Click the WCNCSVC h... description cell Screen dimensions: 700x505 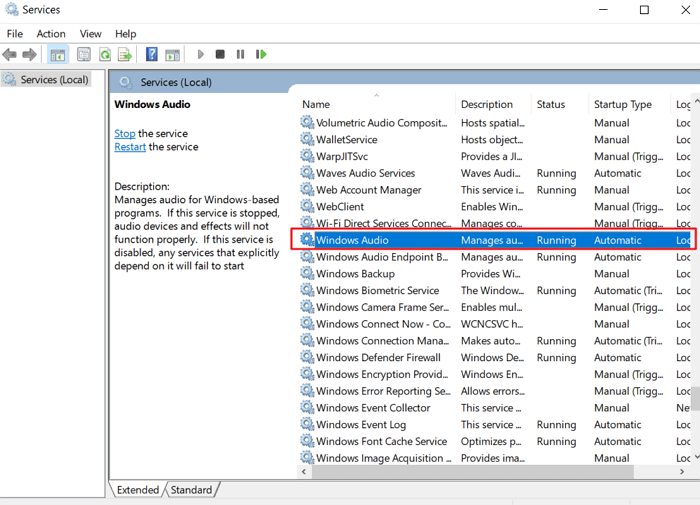pos(492,324)
